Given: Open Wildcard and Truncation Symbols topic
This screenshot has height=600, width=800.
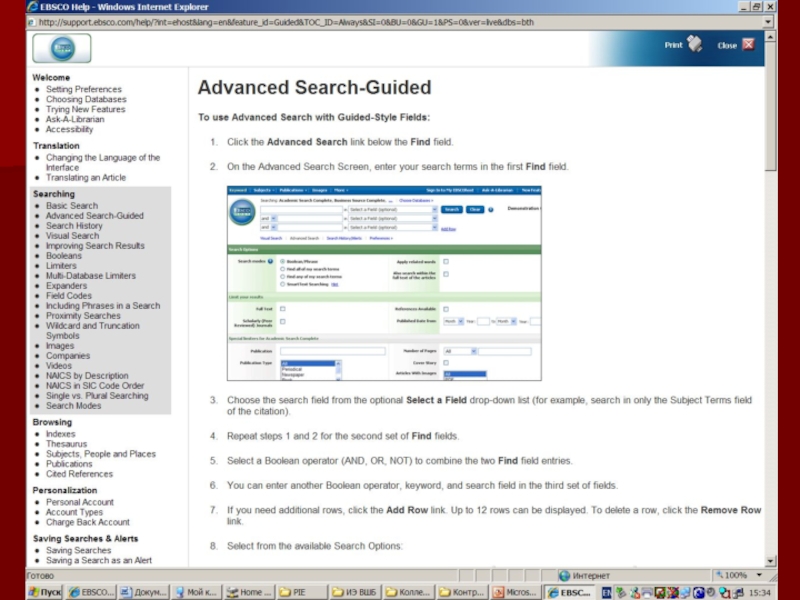Looking at the screenshot, I should tap(93, 331).
